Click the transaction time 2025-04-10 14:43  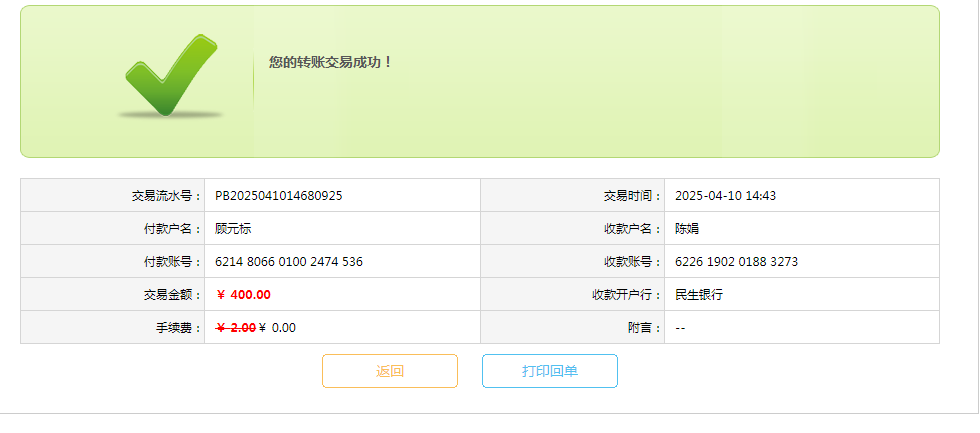(x=726, y=196)
